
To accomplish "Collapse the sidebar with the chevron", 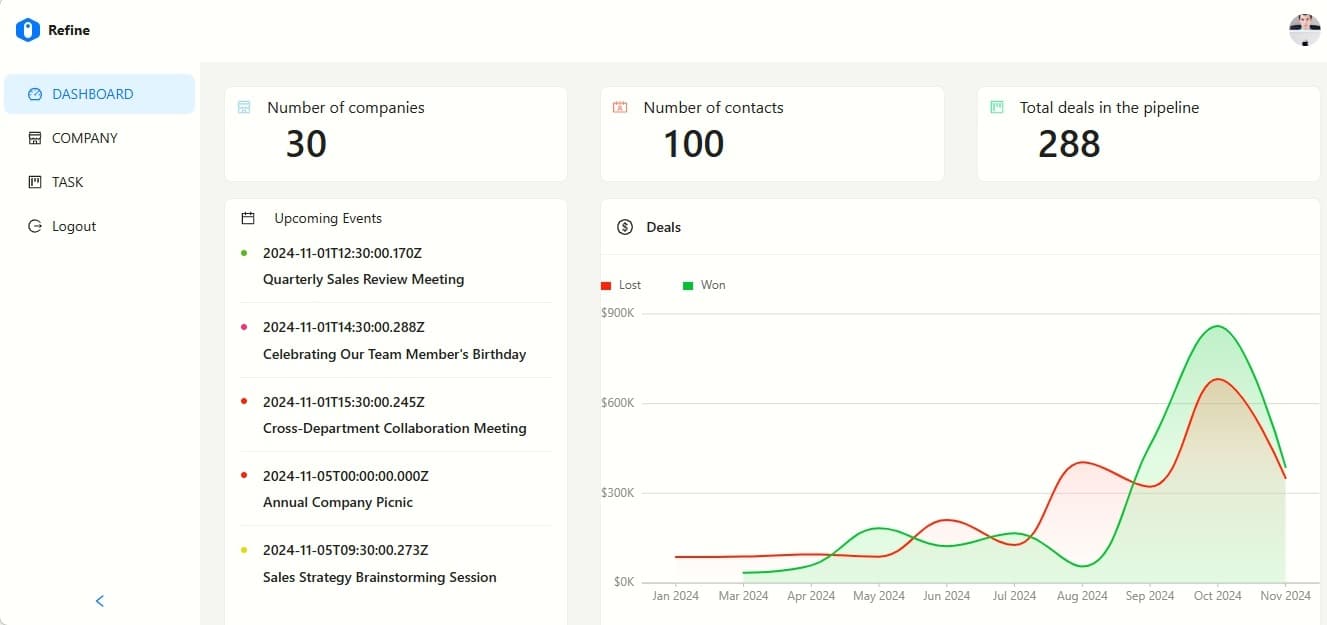I will point(99,601).
